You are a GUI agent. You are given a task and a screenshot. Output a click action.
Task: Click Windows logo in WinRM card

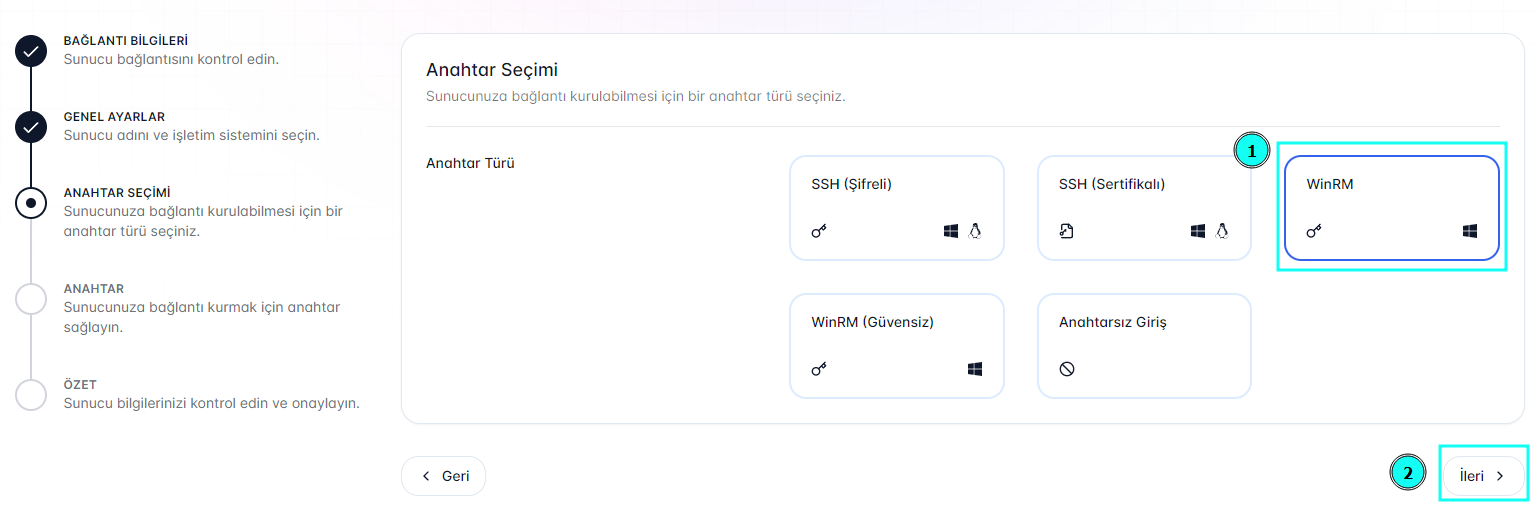point(1470,231)
